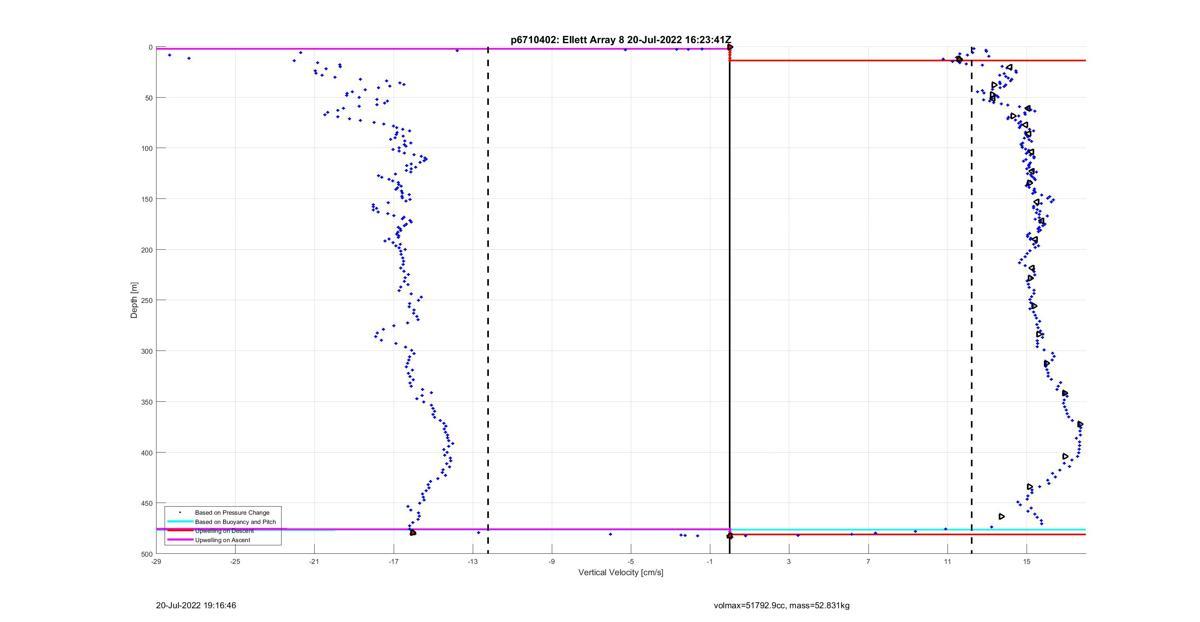Image resolution: width=1200 pixels, height=622 pixels.
Task: Click the x-axis tick label 11
Action: [x=947, y=562]
